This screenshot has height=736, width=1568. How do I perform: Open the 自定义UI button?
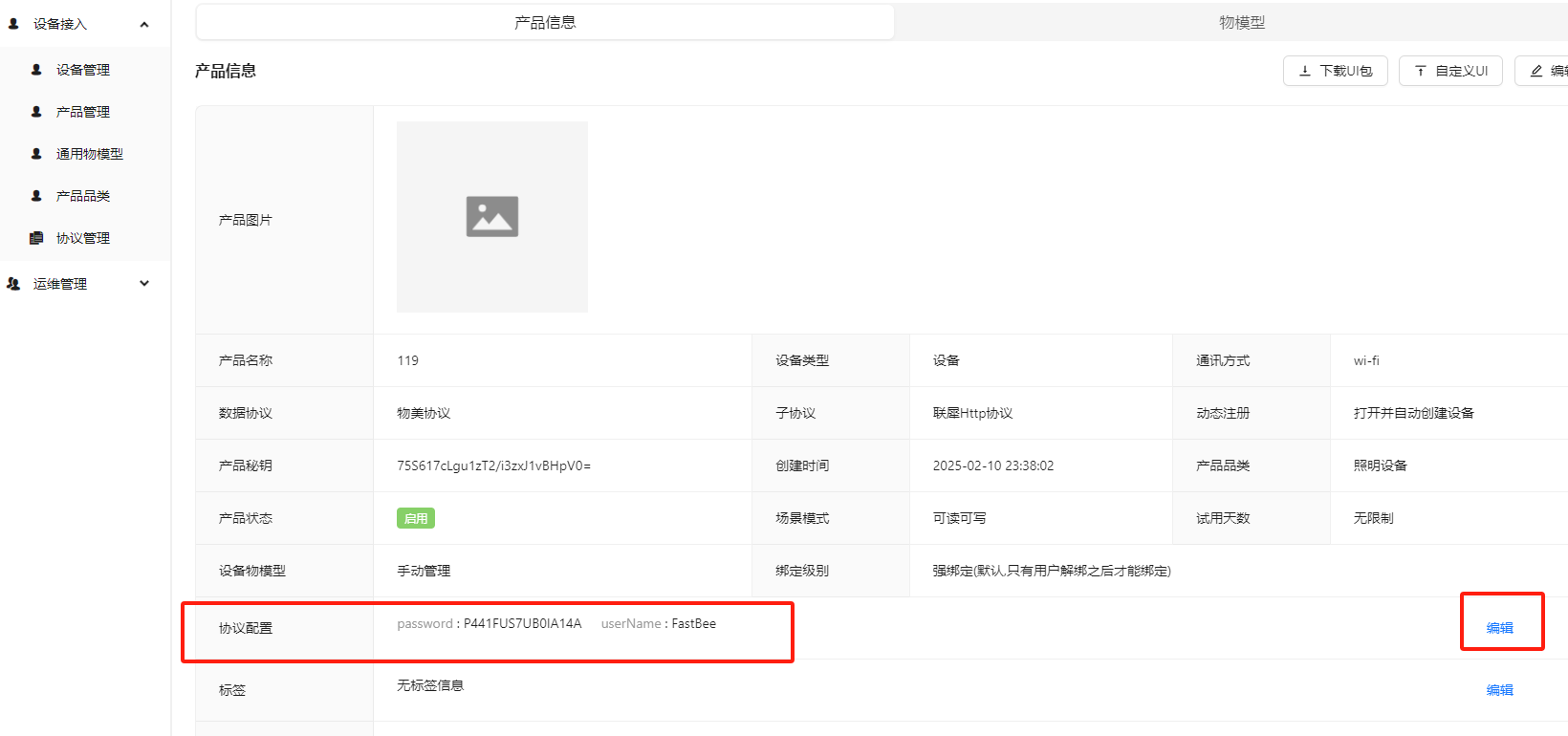pyautogui.click(x=1450, y=71)
